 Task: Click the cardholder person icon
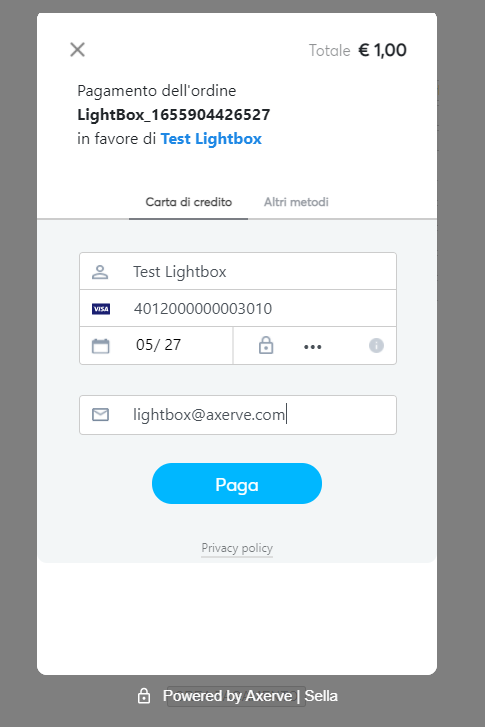[x=100, y=272]
